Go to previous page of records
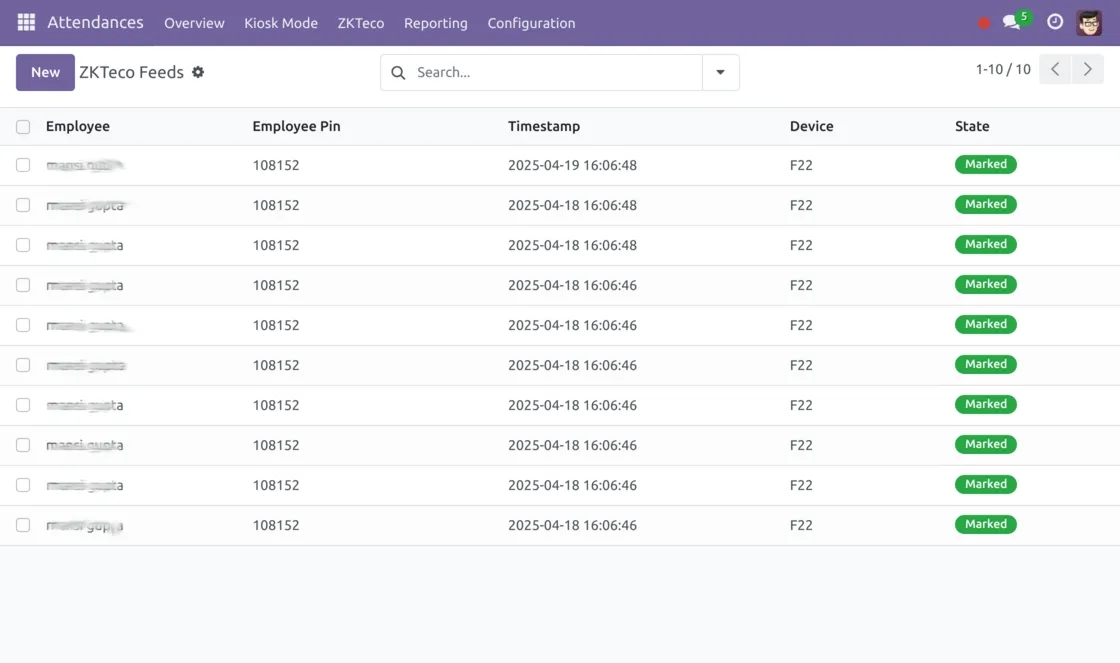Image resolution: width=1120 pixels, height=663 pixels. point(1055,70)
